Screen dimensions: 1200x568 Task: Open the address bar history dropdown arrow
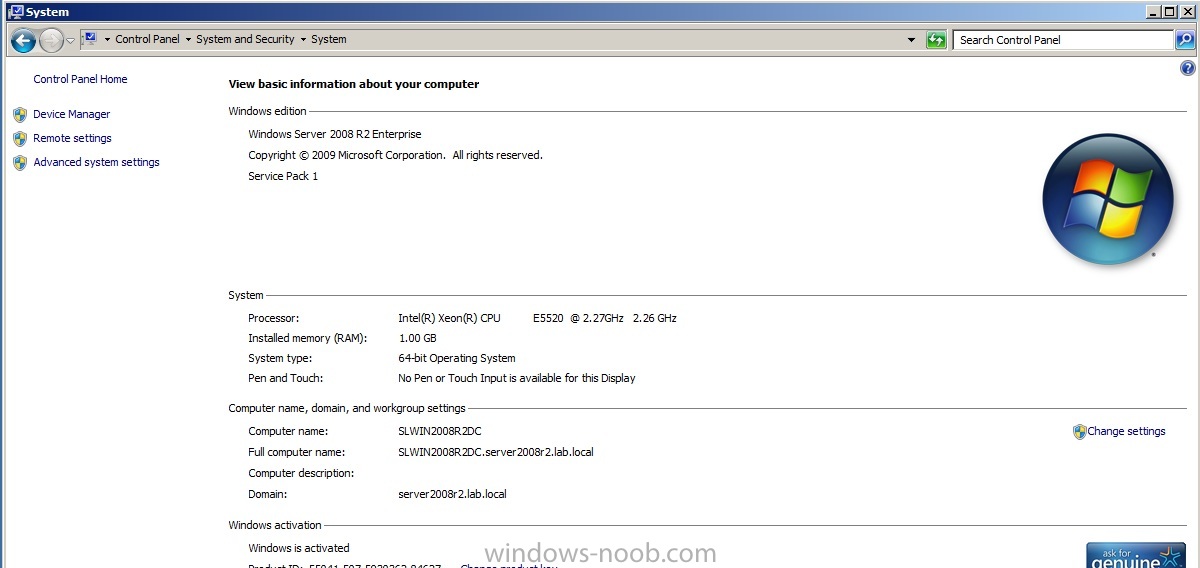tap(911, 40)
